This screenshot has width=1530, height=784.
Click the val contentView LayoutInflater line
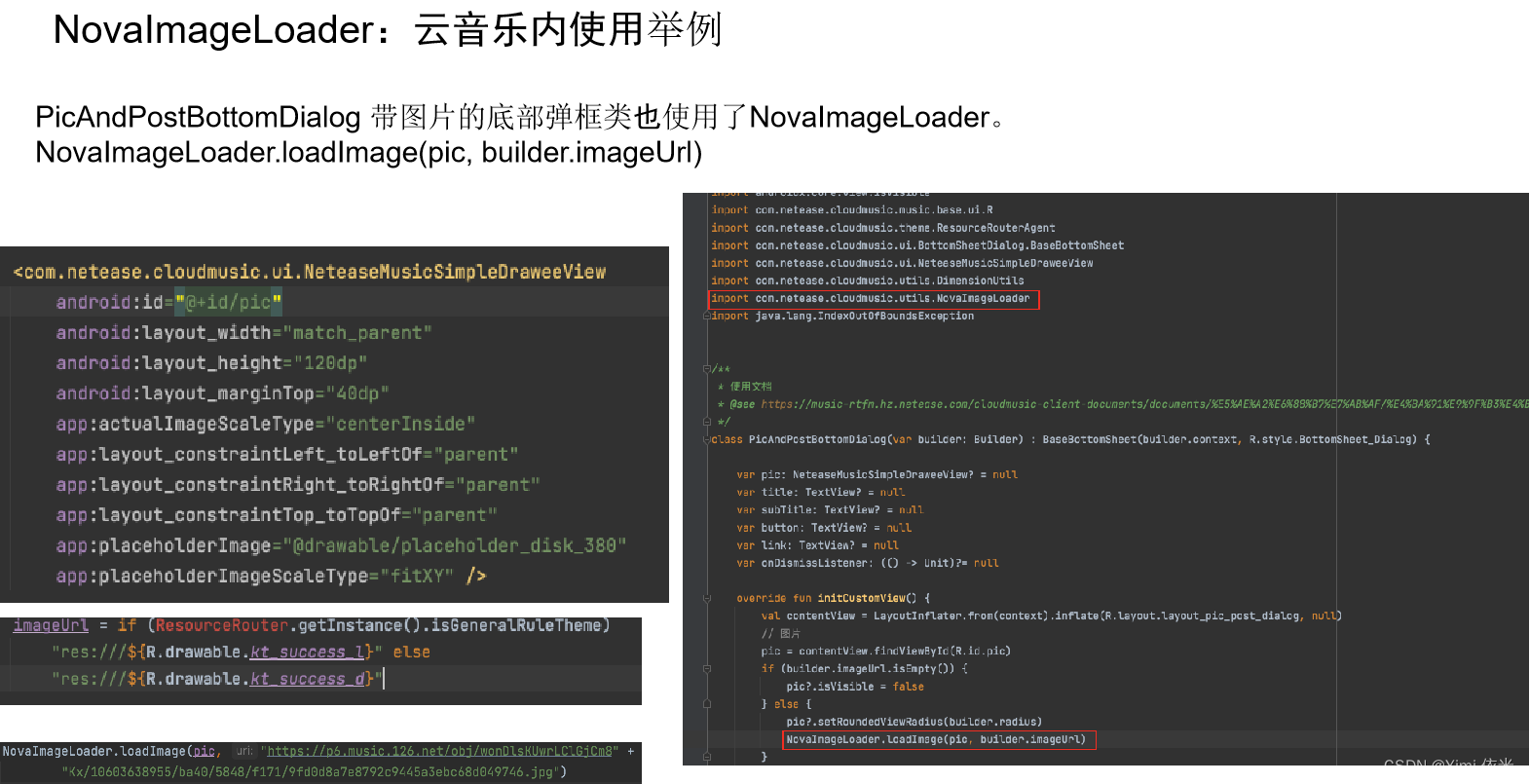click(x=1052, y=616)
